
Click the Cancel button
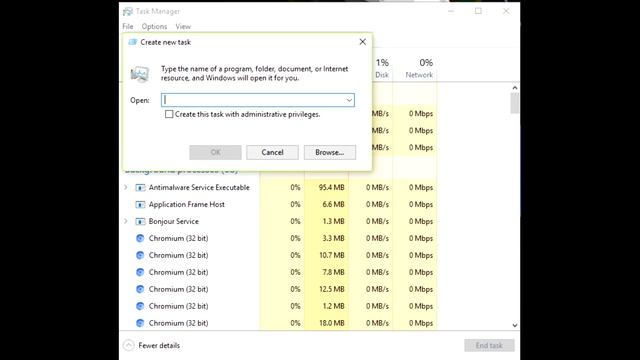pos(272,152)
